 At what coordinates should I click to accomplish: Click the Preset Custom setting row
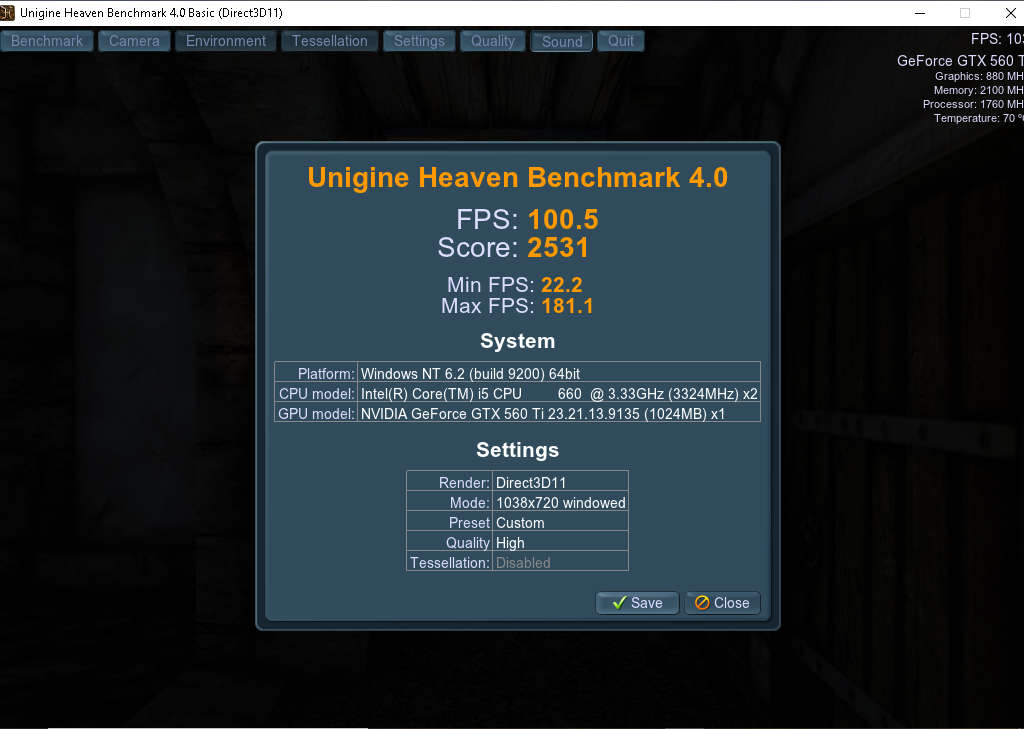click(517, 522)
